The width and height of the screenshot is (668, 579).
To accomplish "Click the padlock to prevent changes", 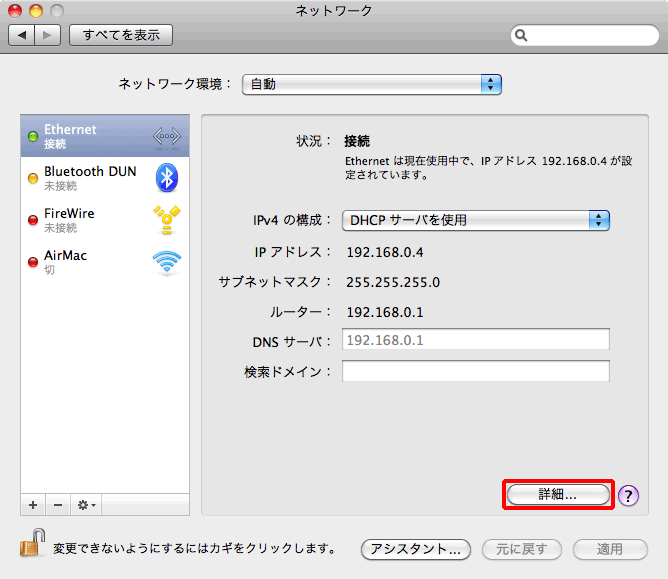I will (x=30, y=547).
